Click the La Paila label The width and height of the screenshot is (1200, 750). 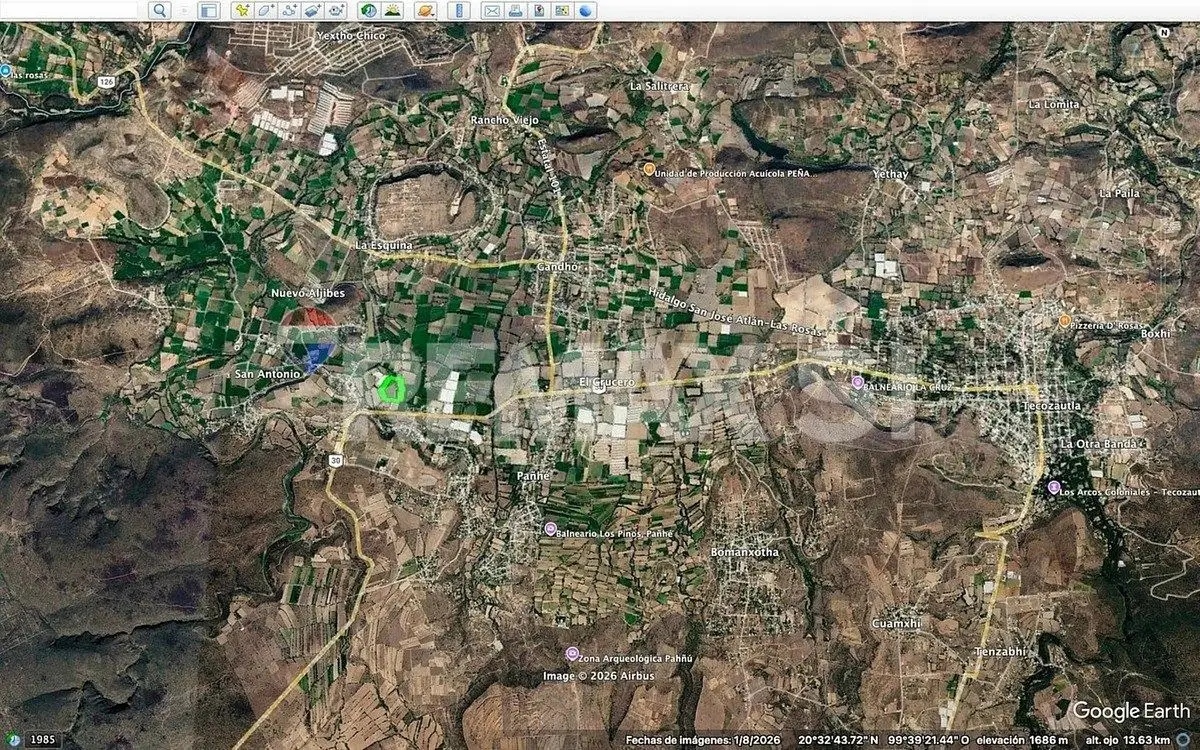pyautogui.click(x=1119, y=192)
